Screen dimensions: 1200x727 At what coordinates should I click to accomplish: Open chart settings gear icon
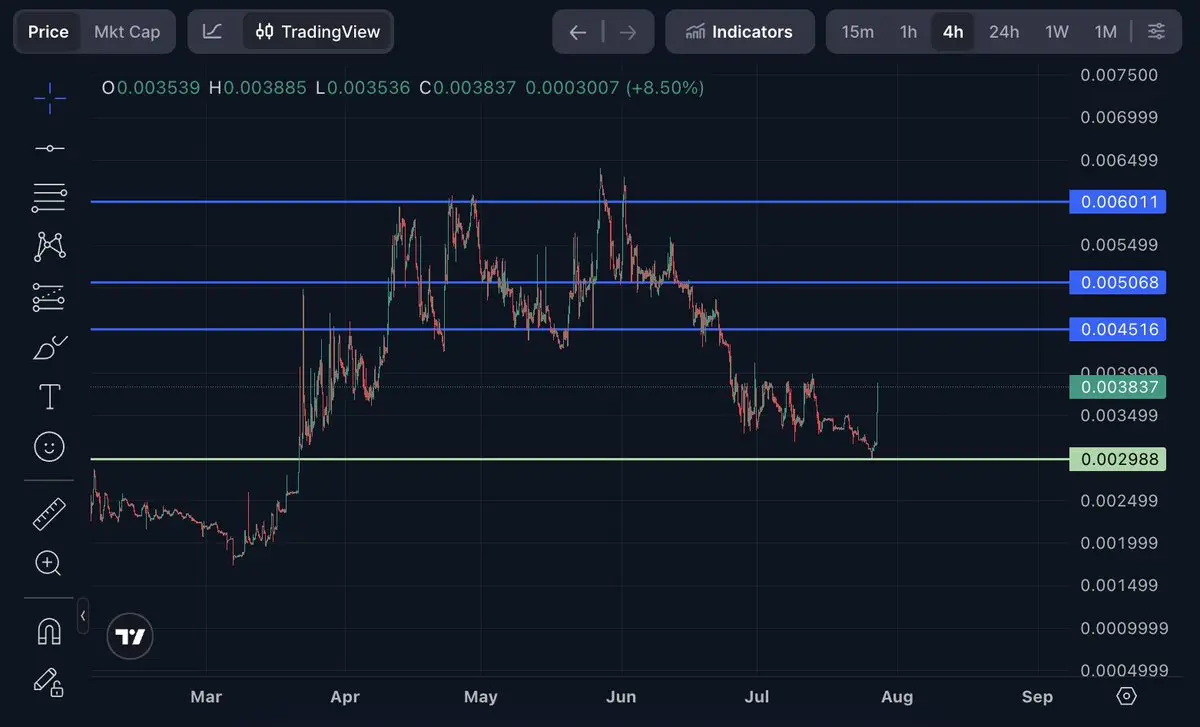(1126, 696)
